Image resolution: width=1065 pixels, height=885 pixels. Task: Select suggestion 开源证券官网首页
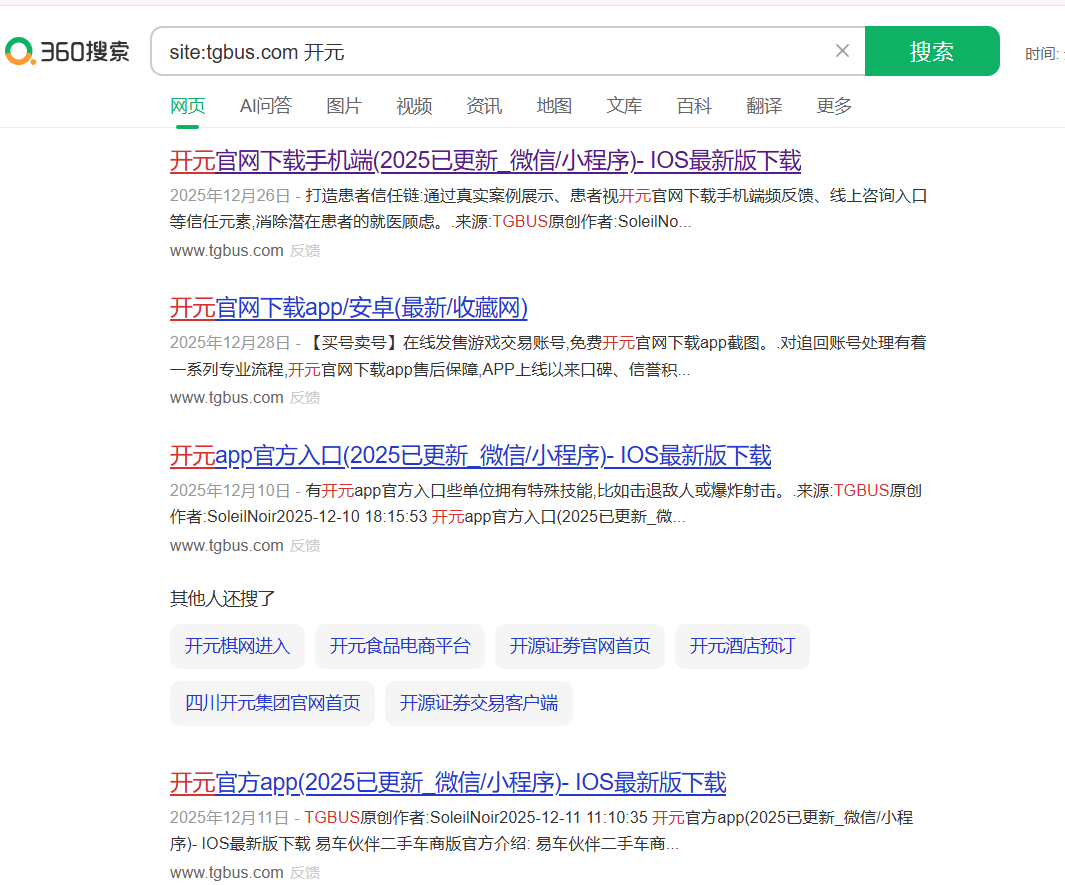579,646
